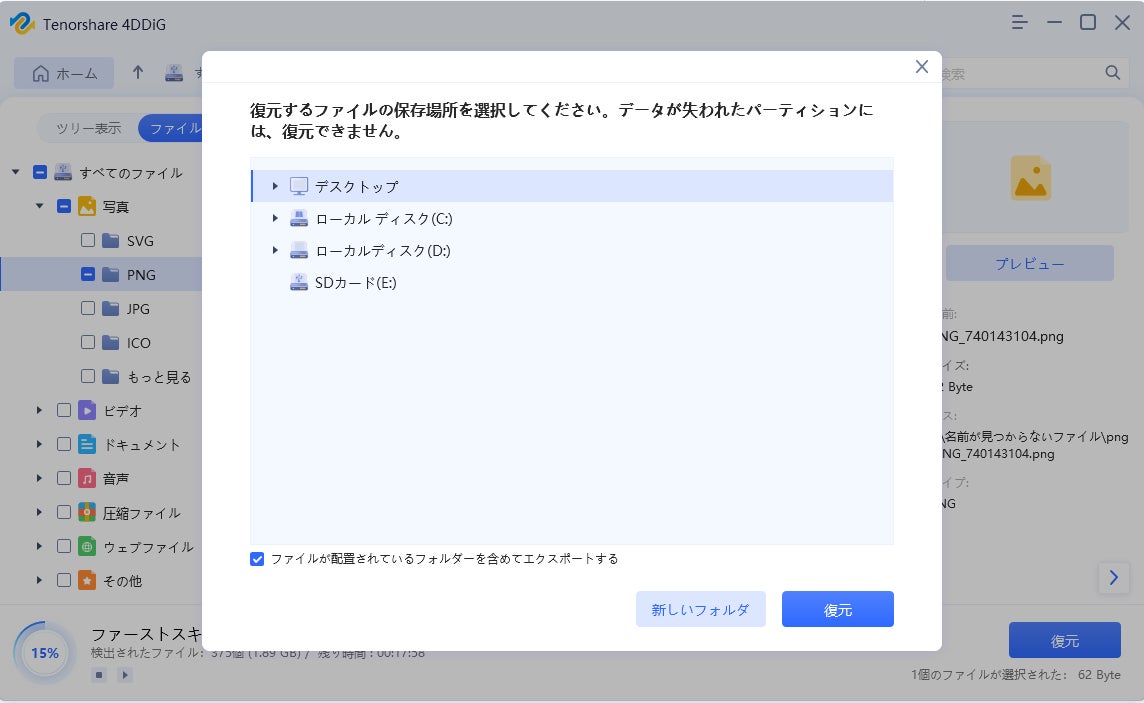Click the up-arrow navigation icon
This screenshot has width=1144, height=703.
point(138,73)
